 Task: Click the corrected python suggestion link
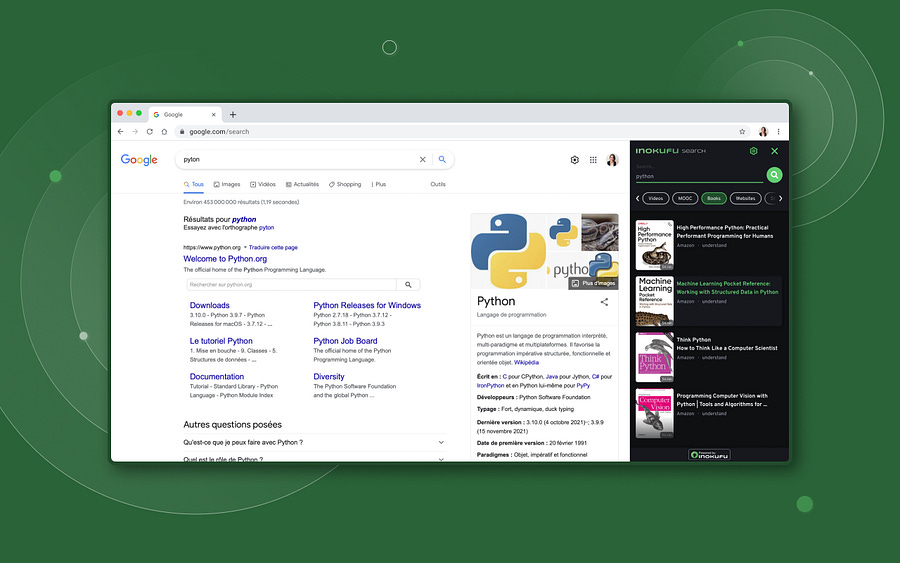point(244,219)
